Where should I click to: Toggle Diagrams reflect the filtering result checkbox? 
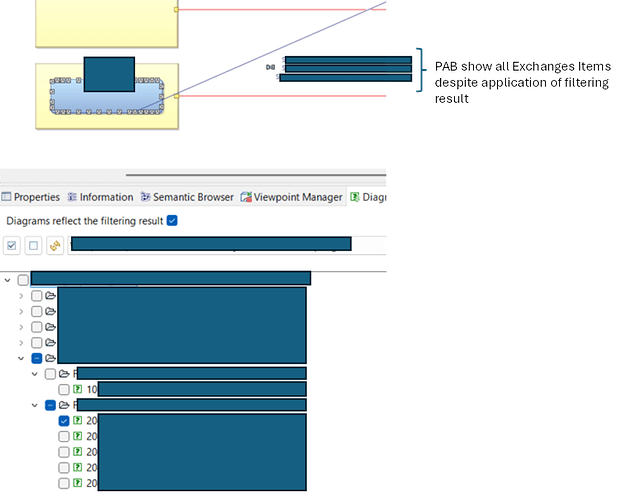point(172,221)
